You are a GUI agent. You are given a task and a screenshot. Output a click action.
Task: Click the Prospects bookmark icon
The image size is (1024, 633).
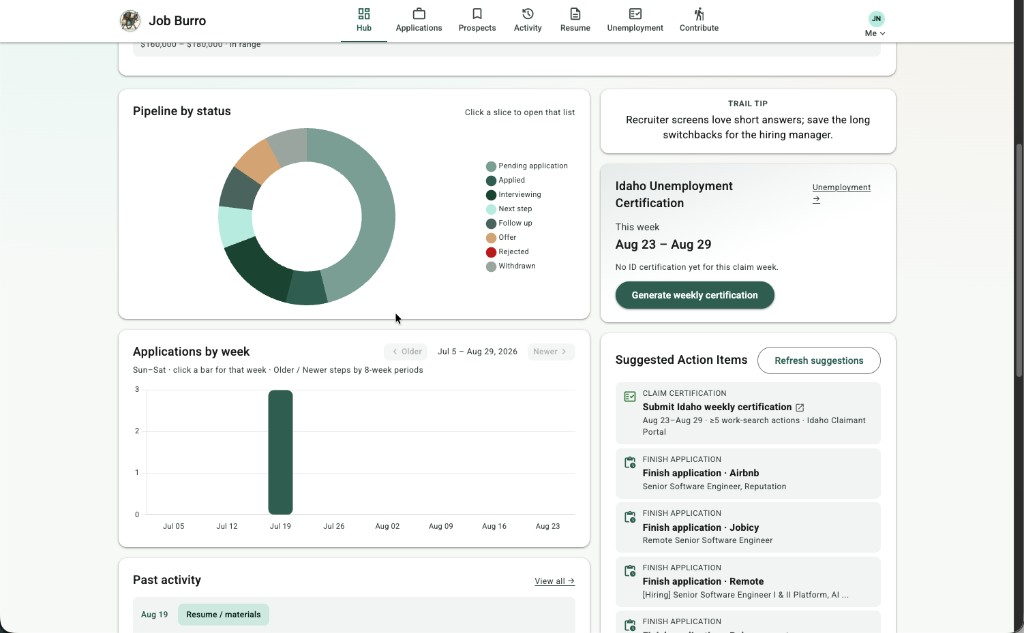point(477,14)
